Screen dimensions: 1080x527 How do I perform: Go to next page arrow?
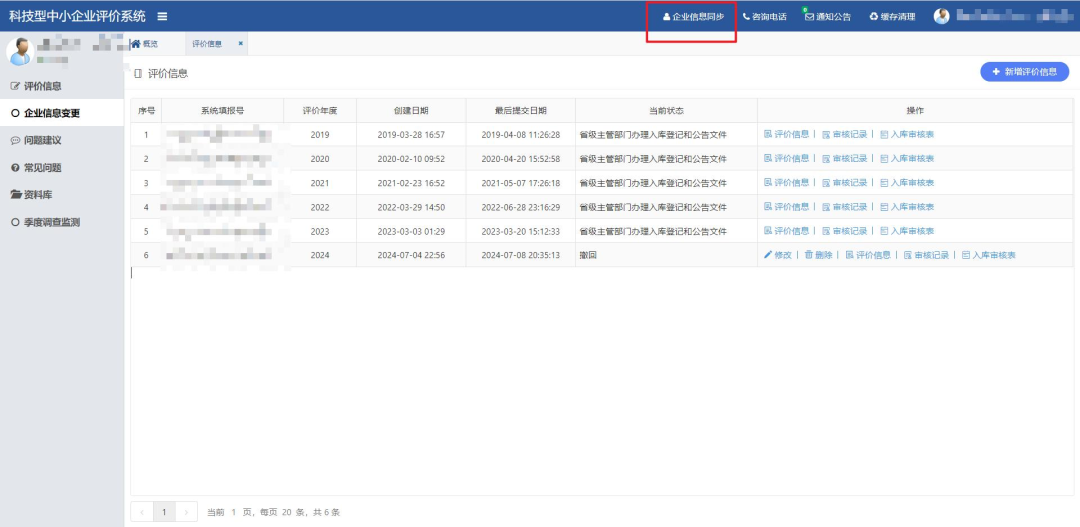coord(186,512)
